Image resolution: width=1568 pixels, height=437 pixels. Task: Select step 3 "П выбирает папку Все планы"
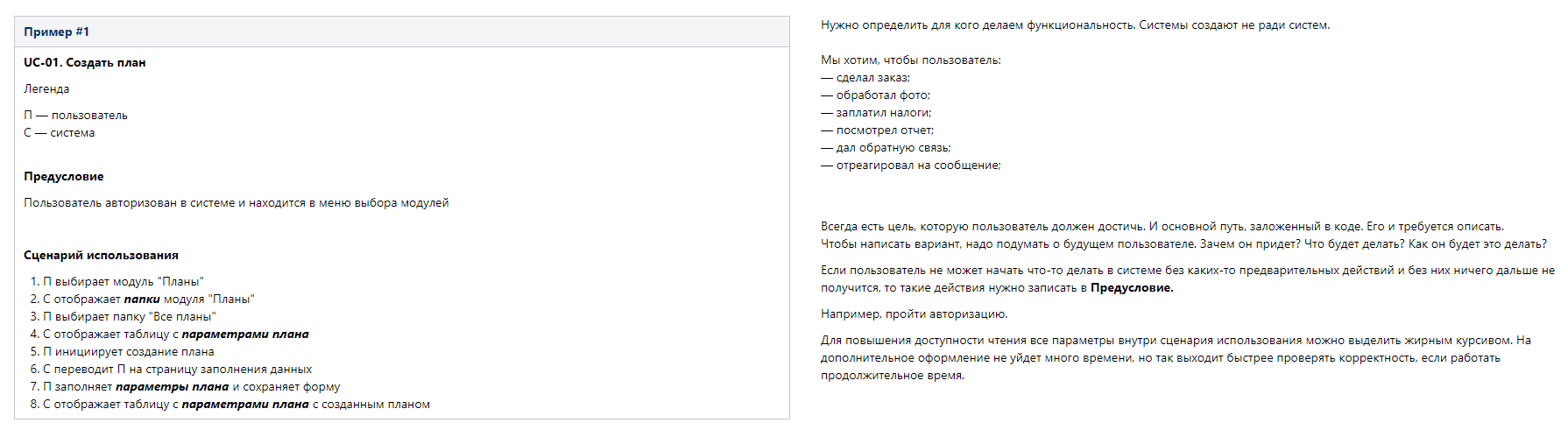point(130,316)
